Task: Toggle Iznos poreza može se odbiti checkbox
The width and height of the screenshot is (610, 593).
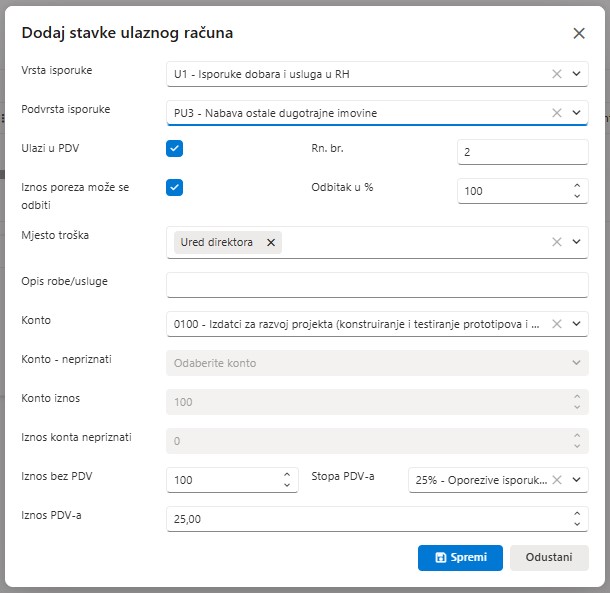Action: pos(175,187)
